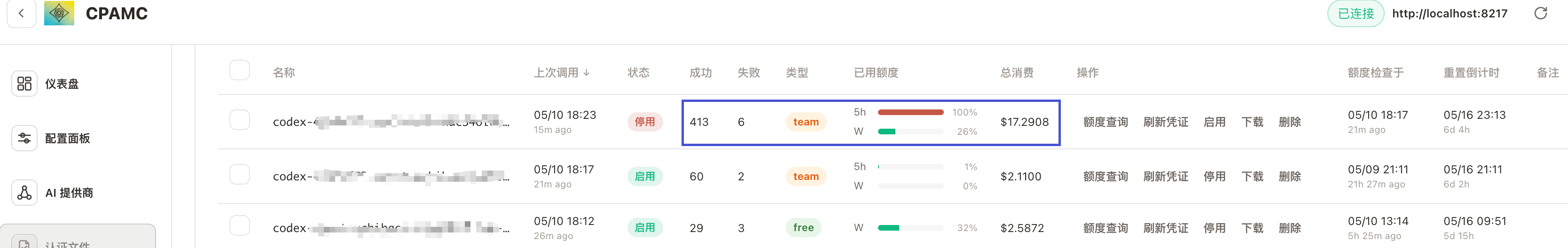The image size is (1568, 248).
Task: Click 启用 action in first row
Action: point(1215,122)
